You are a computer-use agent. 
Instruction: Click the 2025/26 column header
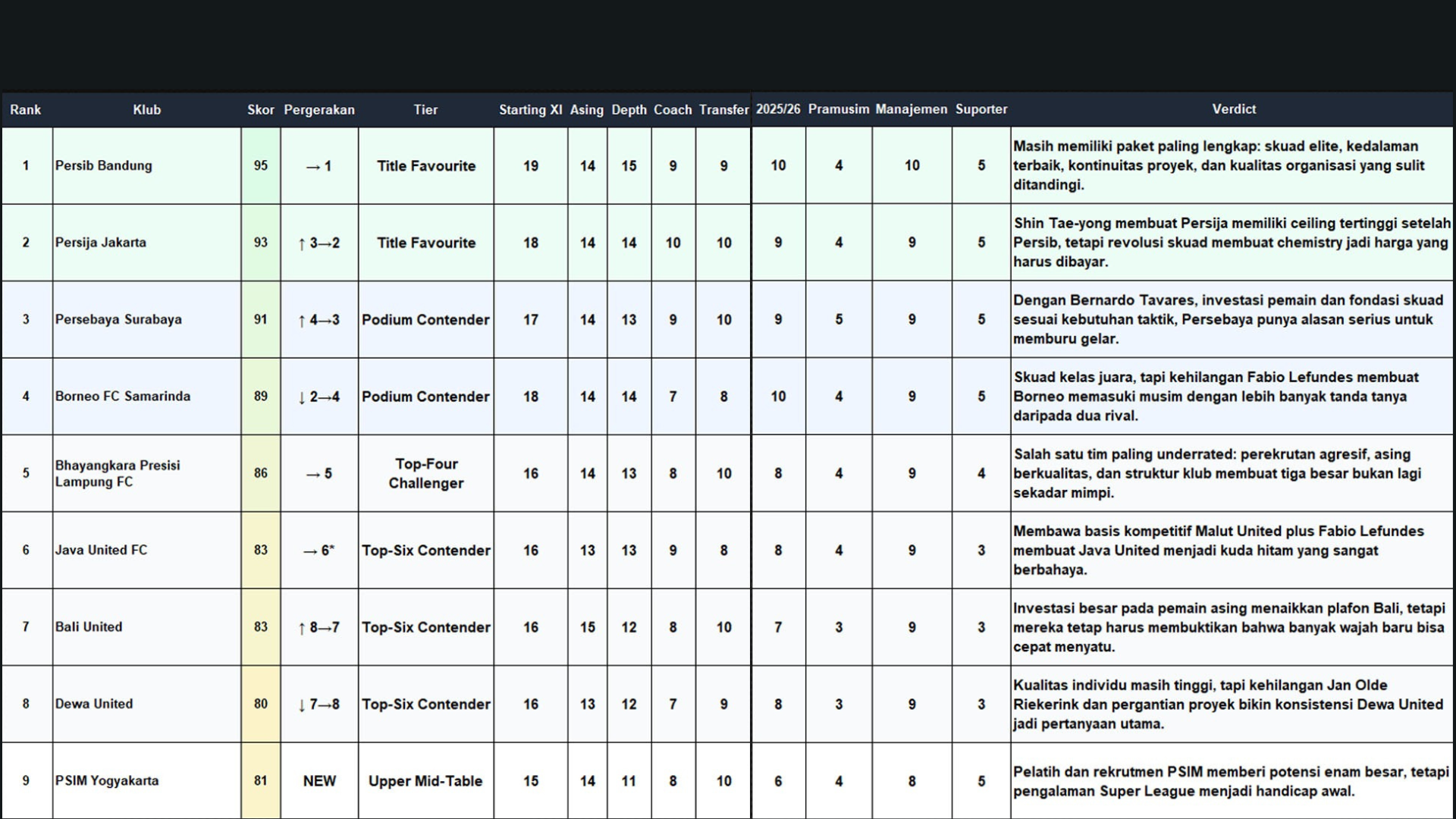click(778, 109)
